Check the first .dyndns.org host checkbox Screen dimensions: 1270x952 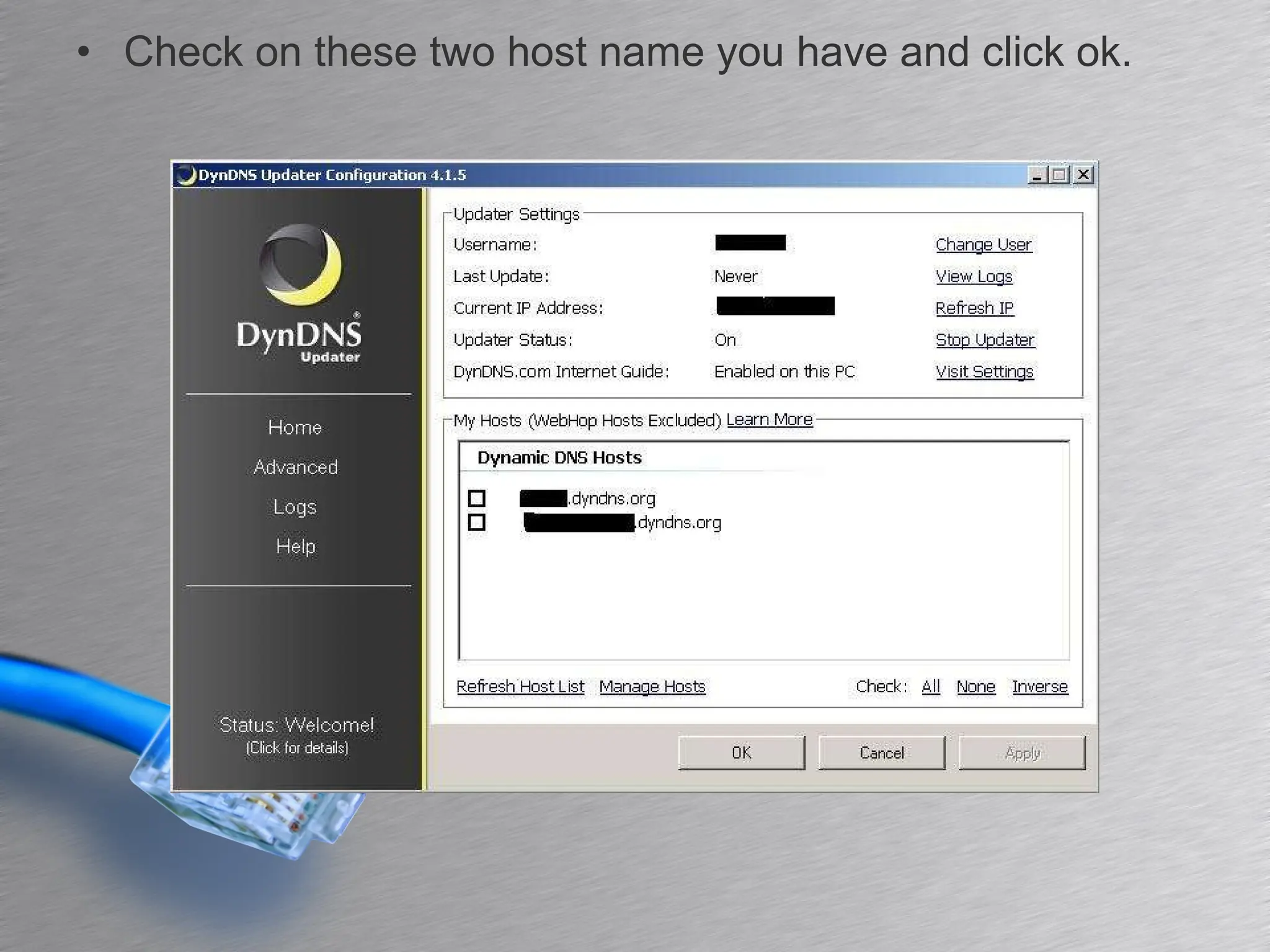point(477,498)
